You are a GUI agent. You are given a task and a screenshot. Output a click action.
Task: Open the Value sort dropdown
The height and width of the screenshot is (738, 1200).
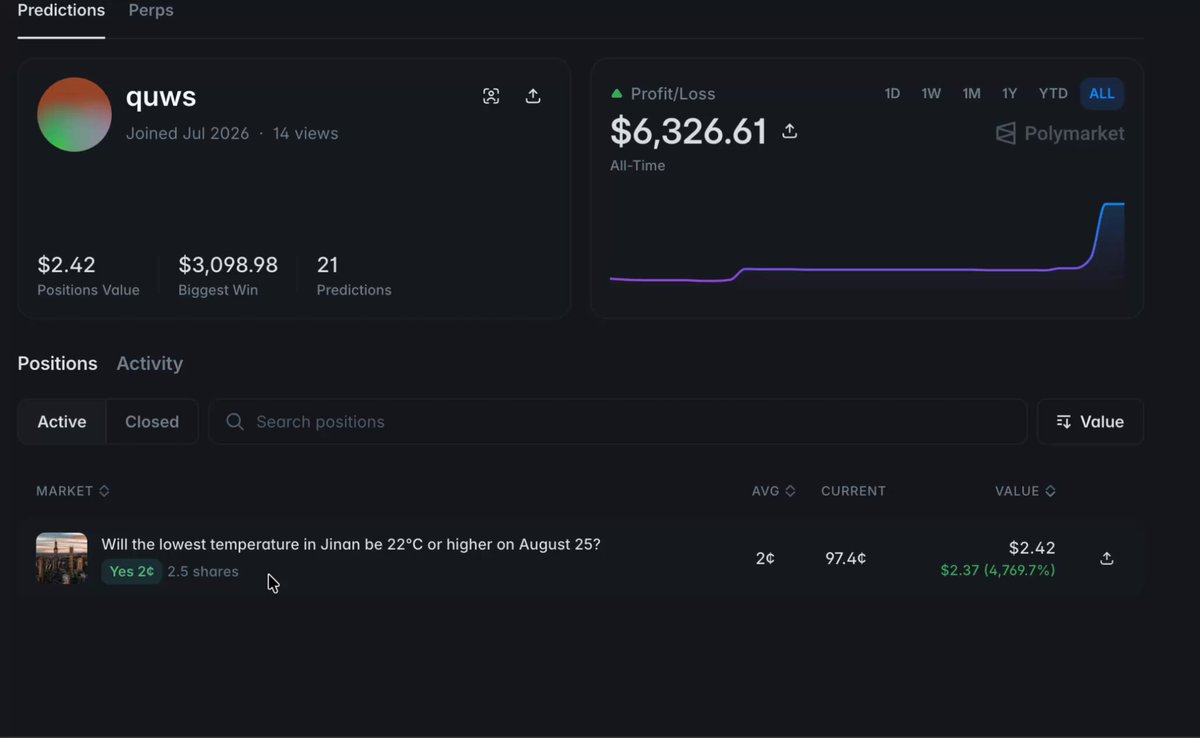click(x=1090, y=422)
